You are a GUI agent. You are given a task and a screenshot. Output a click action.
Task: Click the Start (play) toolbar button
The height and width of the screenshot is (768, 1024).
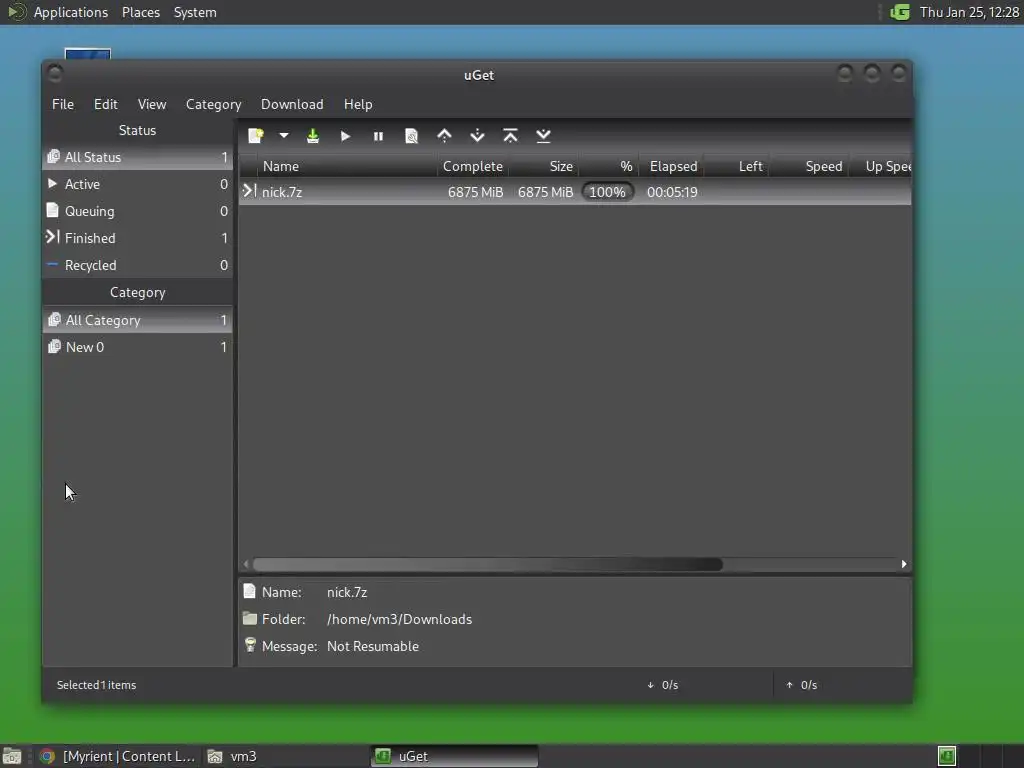click(x=345, y=136)
